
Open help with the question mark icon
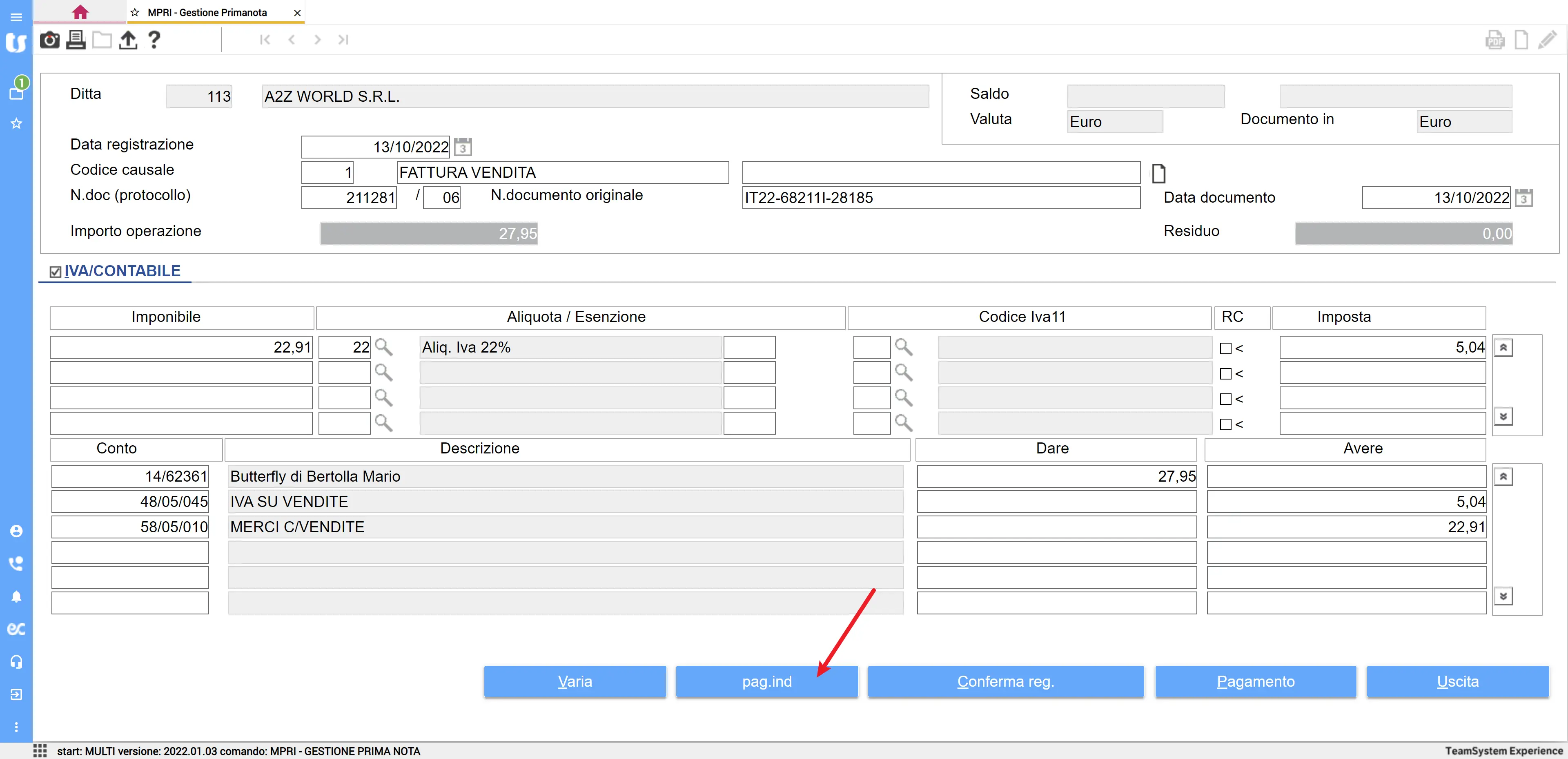pyautogui.click(x=154, y=40)
